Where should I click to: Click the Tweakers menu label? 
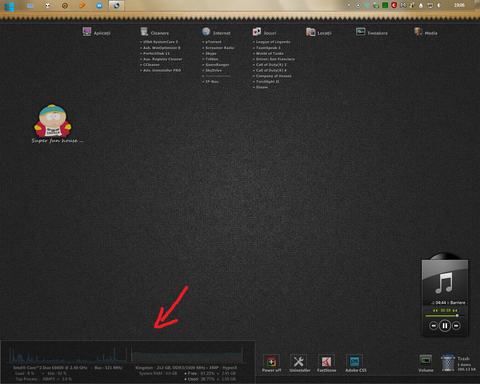377,33
